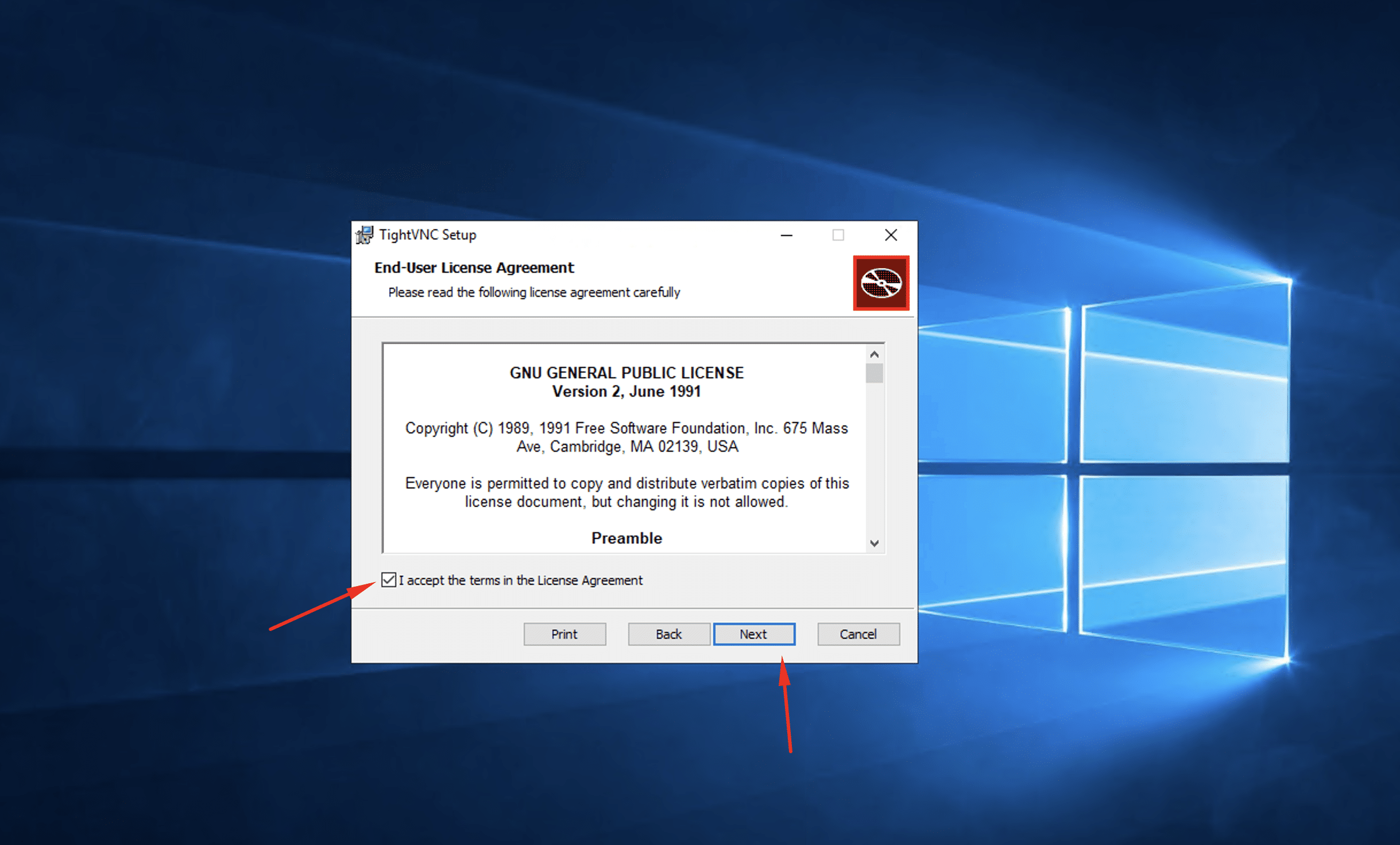Click the red disc installer graphic
1400x845 pixels.
point(881,284)
